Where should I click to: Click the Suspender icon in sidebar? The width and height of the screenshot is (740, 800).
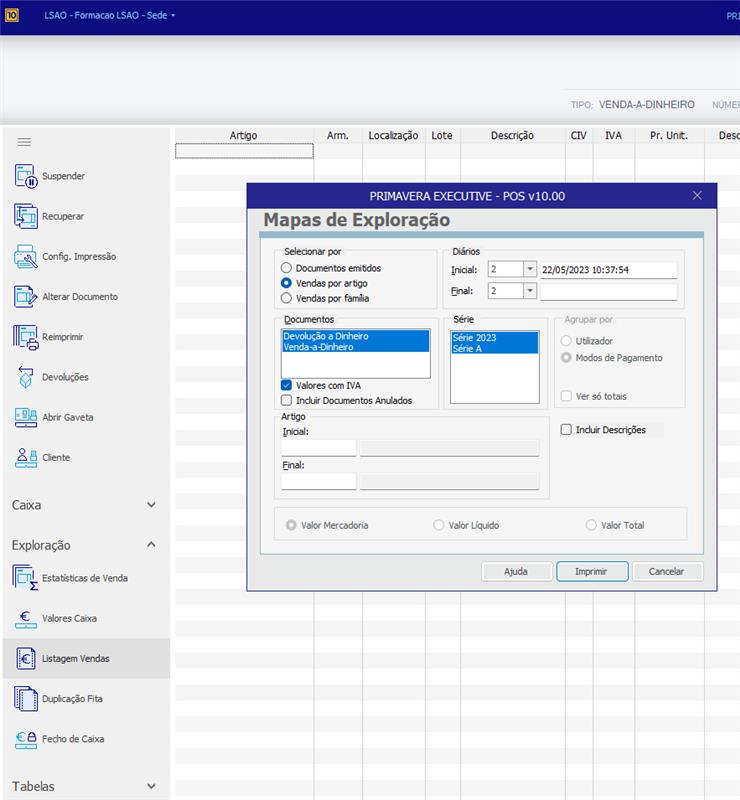(x=26, y=177)
